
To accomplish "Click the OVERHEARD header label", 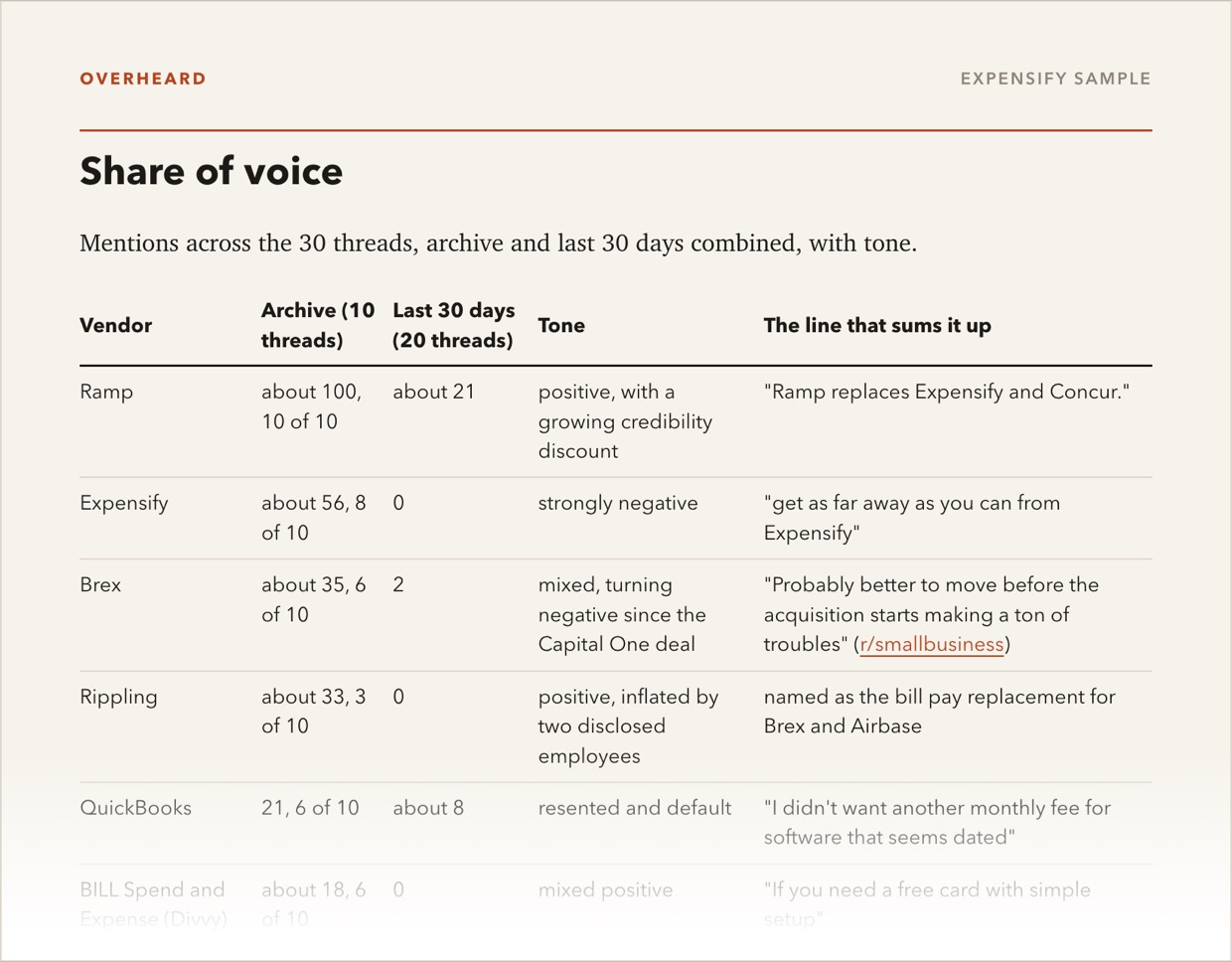I will point(143,79).
